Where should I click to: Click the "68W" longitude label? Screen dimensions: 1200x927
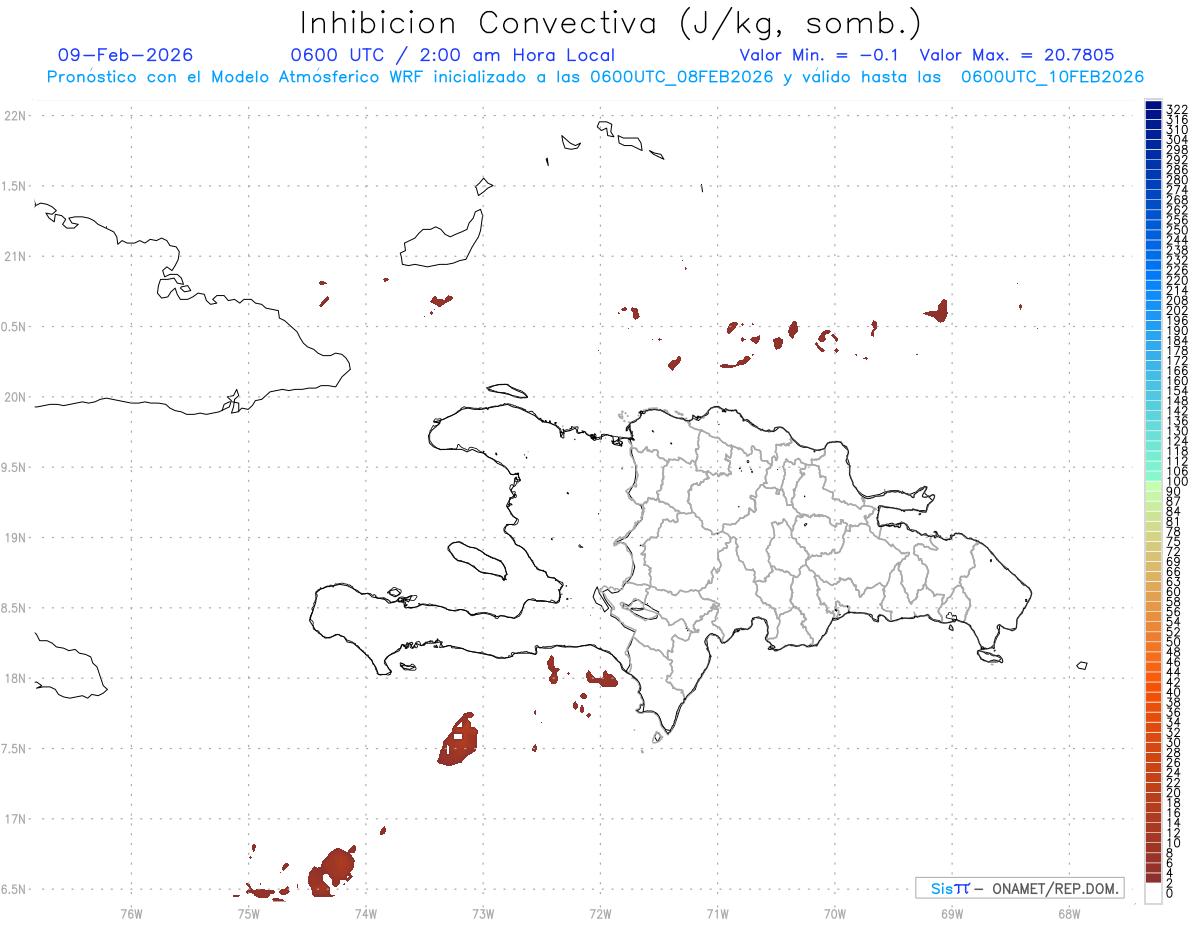1068,913
